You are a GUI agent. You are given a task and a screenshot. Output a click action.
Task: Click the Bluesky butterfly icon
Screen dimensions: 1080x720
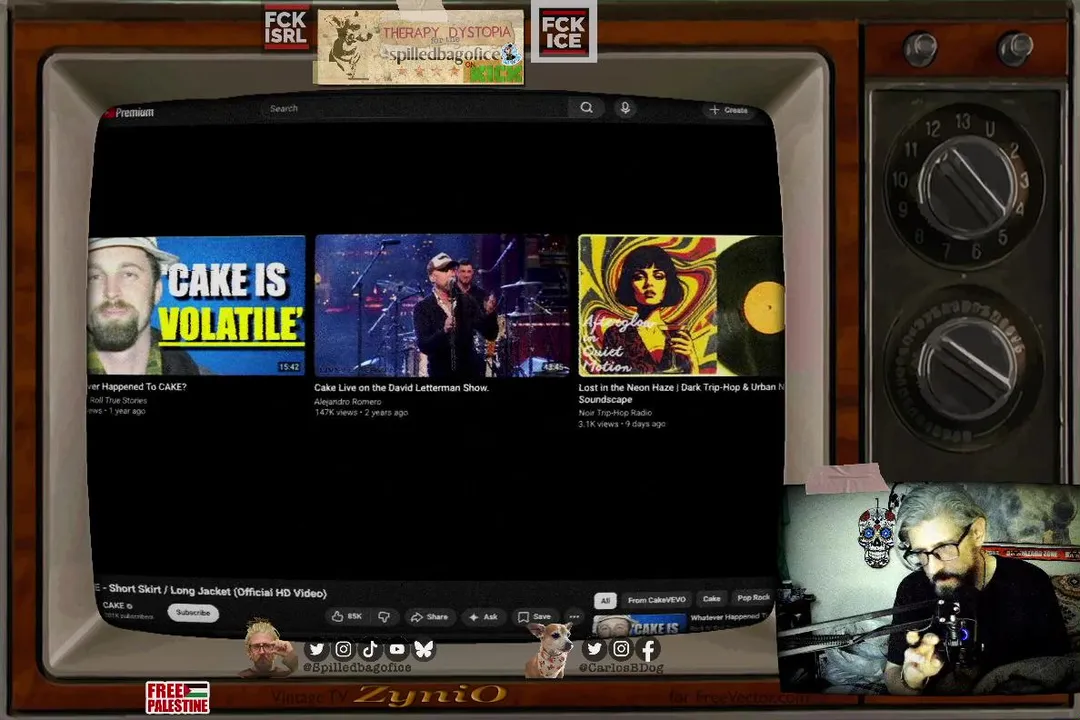pyautogui.click(x=424, y=649)
